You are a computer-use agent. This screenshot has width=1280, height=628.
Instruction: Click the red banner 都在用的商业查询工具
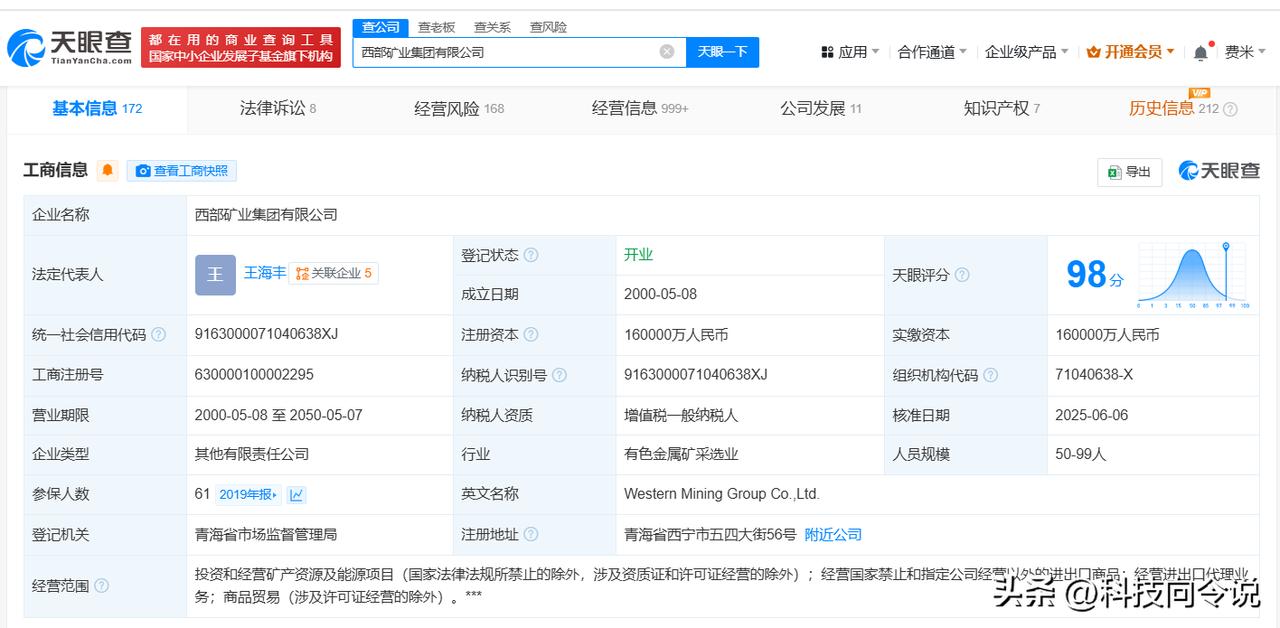tap(241, 47)
